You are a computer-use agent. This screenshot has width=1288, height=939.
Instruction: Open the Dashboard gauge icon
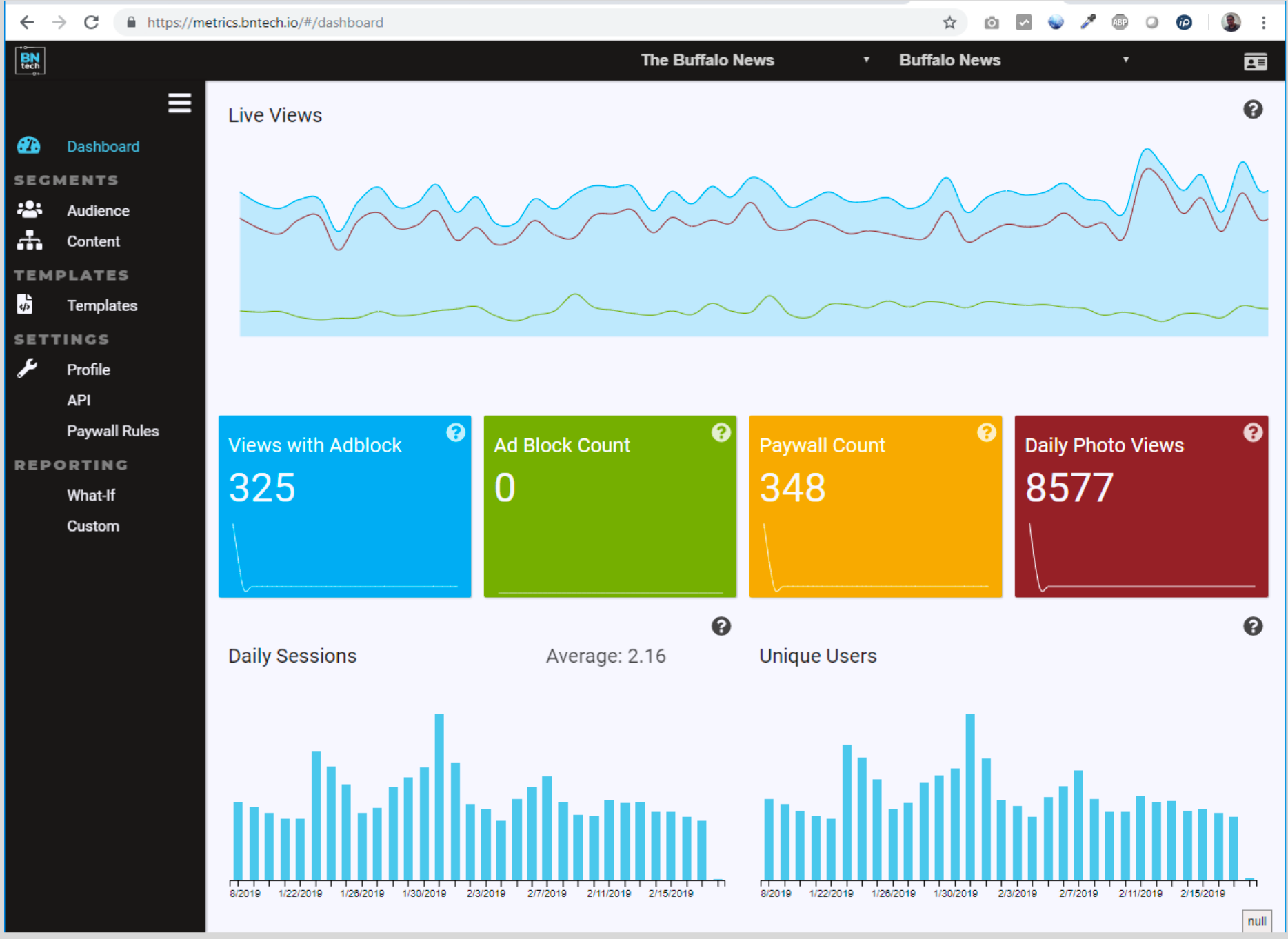[x=29, y=145]
